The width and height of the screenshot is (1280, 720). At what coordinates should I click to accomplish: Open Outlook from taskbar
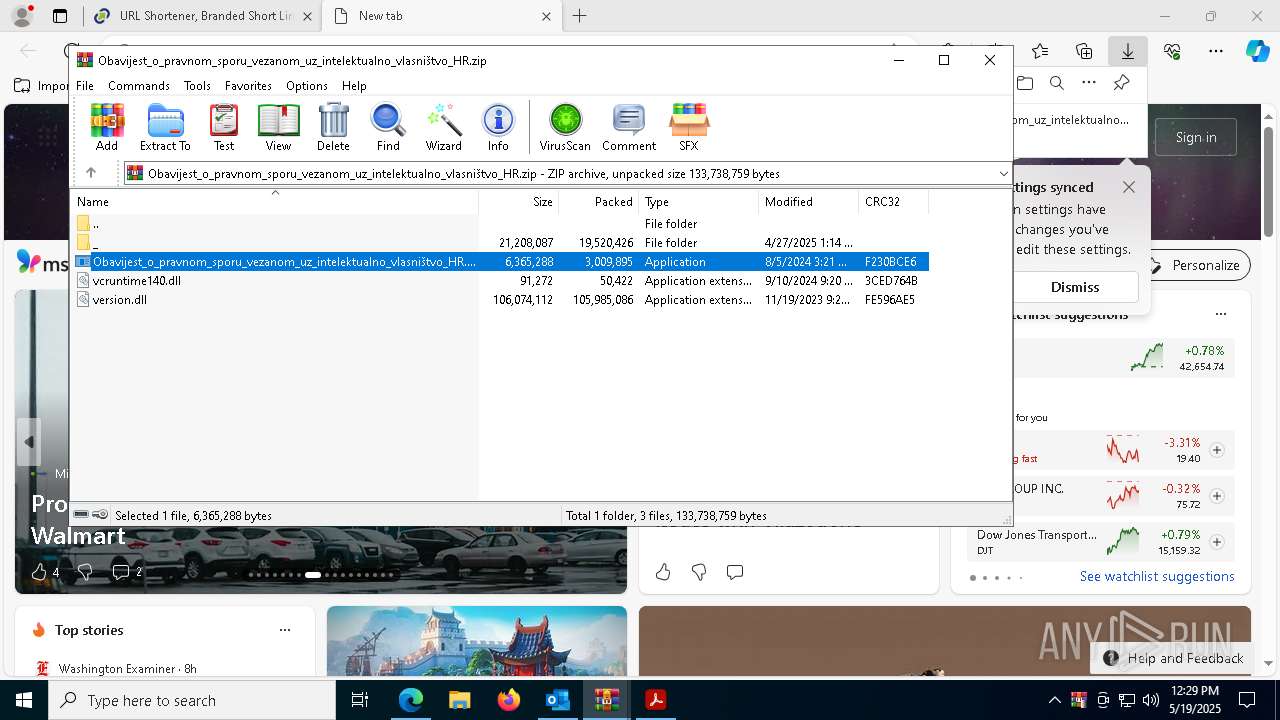pyautogui.click(x=558, y=700)
